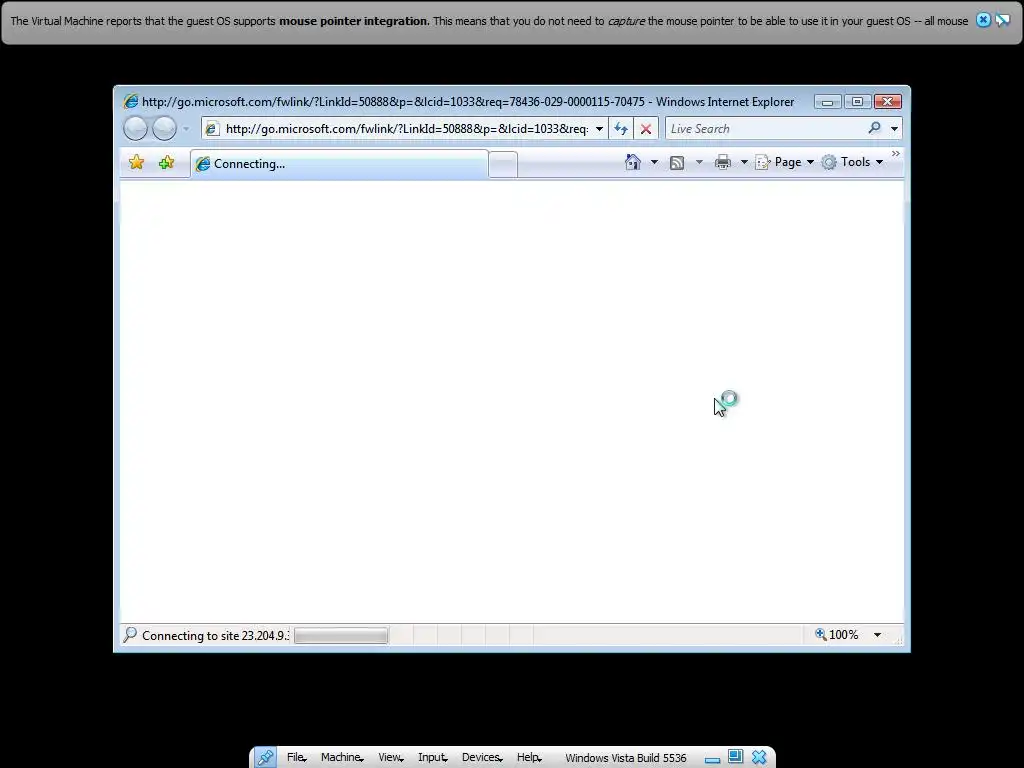This screenshot has height=768, width=1024.
Task: Open the zoom level dropdown arrow
Action: tap(877, 635)
